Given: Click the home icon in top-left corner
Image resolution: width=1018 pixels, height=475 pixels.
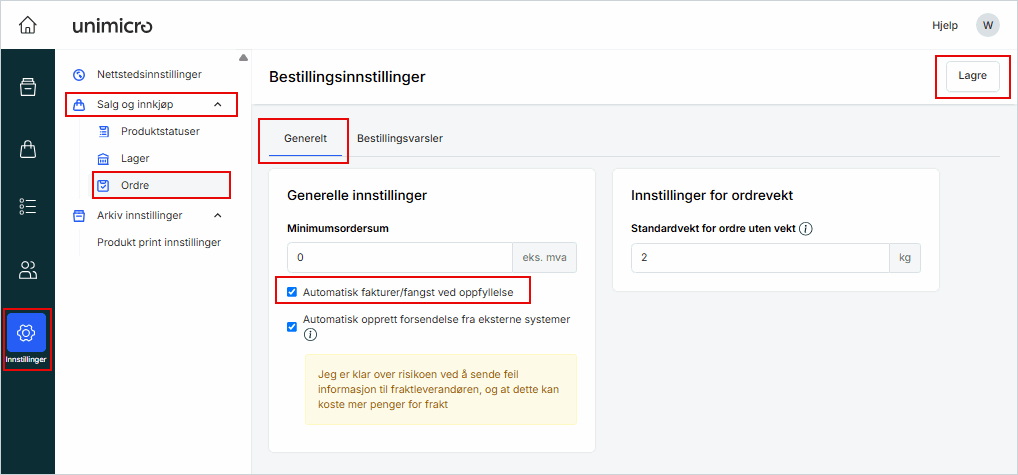Looking at the screenshot, I should 27,25.
